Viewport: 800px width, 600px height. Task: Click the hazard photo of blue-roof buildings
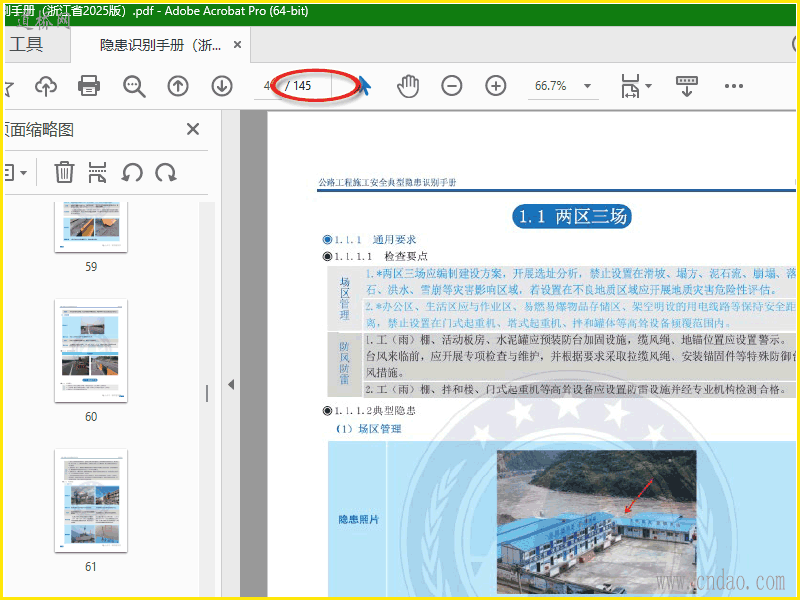[x=597, y=522]
